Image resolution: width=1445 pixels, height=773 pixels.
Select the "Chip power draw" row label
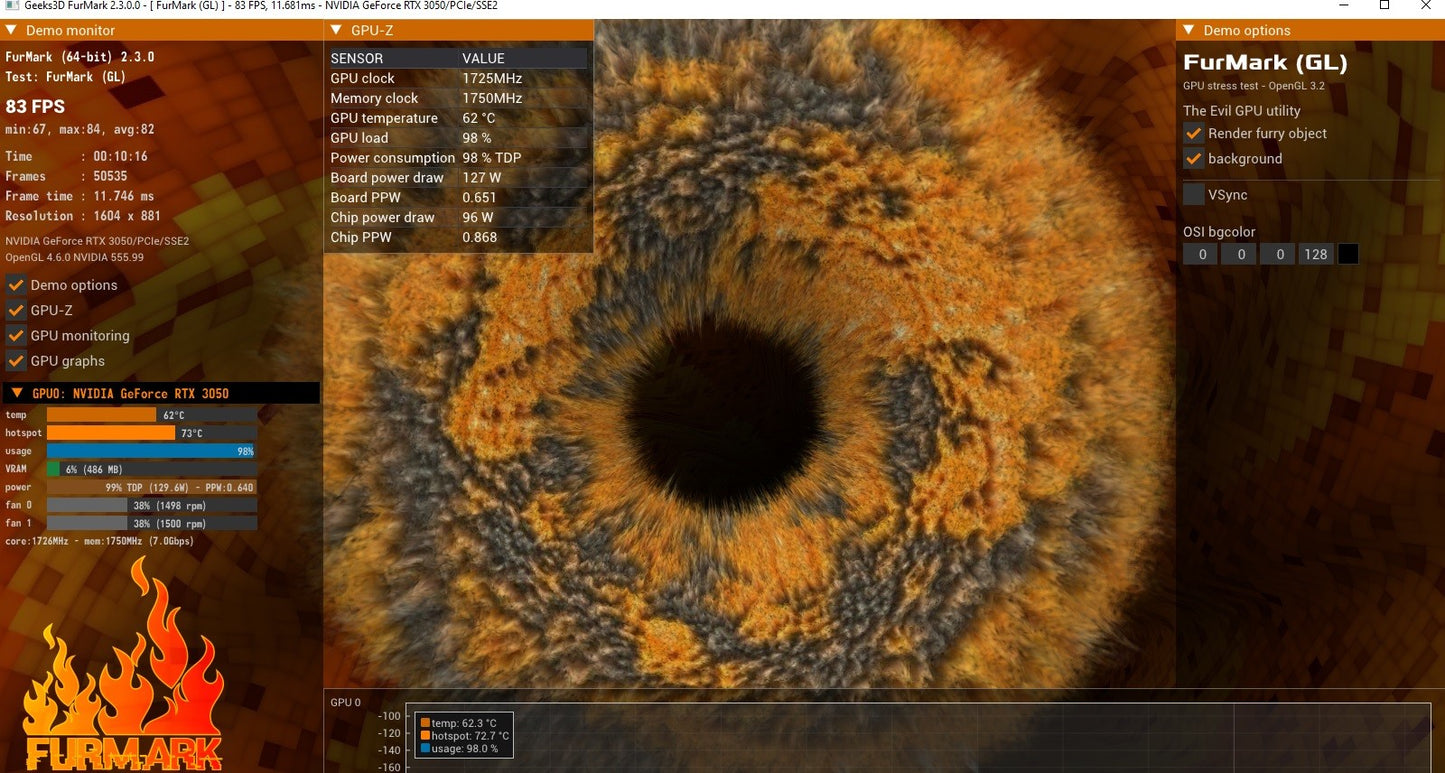point(383,217)
